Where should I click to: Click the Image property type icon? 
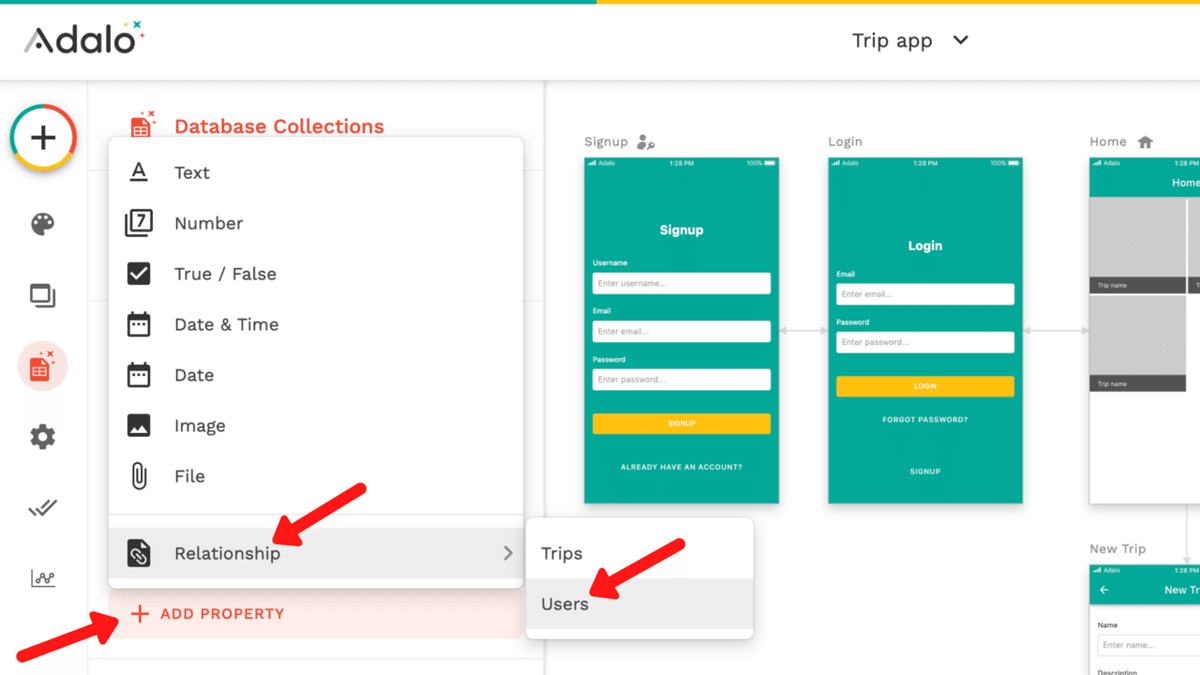(x=139, y=426)
